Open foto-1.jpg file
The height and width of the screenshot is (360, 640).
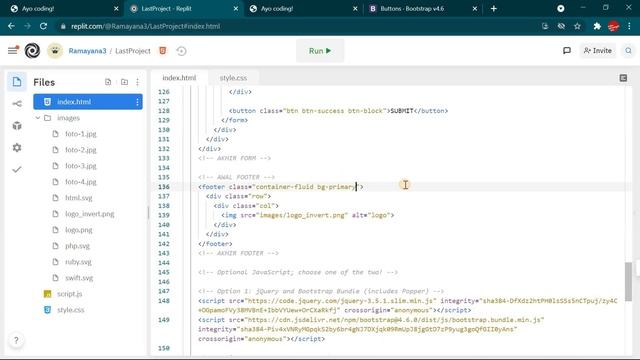click(x=81, y=134)
